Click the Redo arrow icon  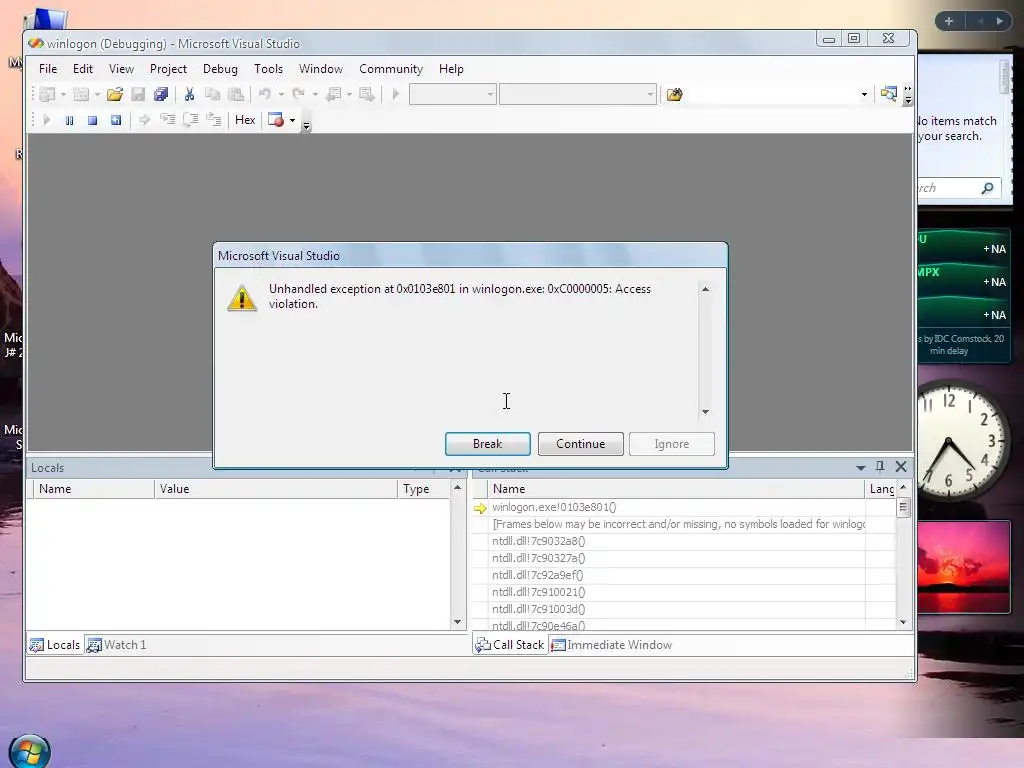click(298, 95)
